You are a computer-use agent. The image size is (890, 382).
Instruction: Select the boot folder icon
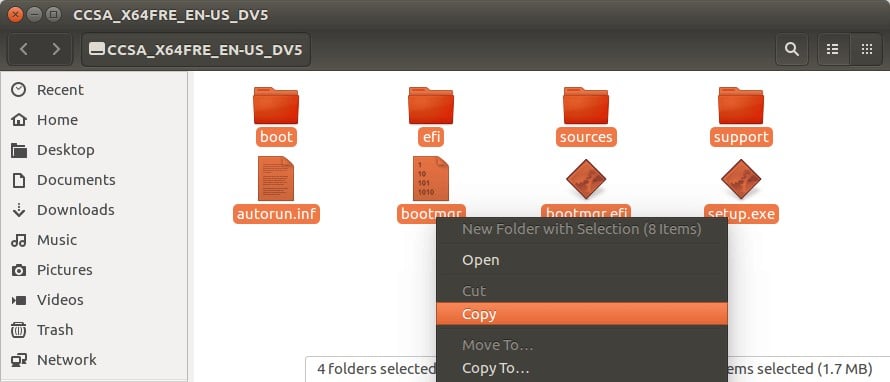coord(276,106)
